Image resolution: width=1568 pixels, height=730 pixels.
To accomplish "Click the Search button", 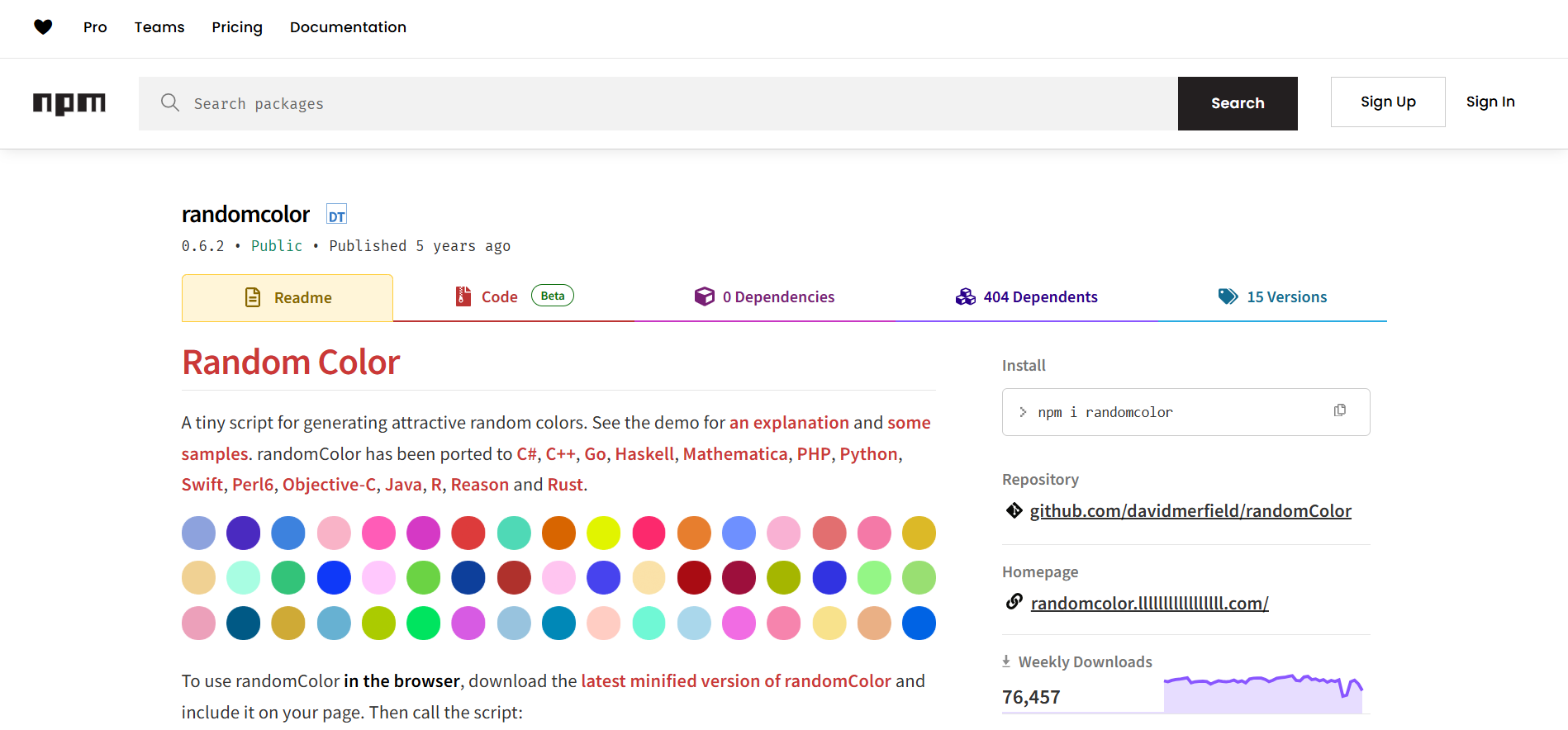I will (1238, 103).
